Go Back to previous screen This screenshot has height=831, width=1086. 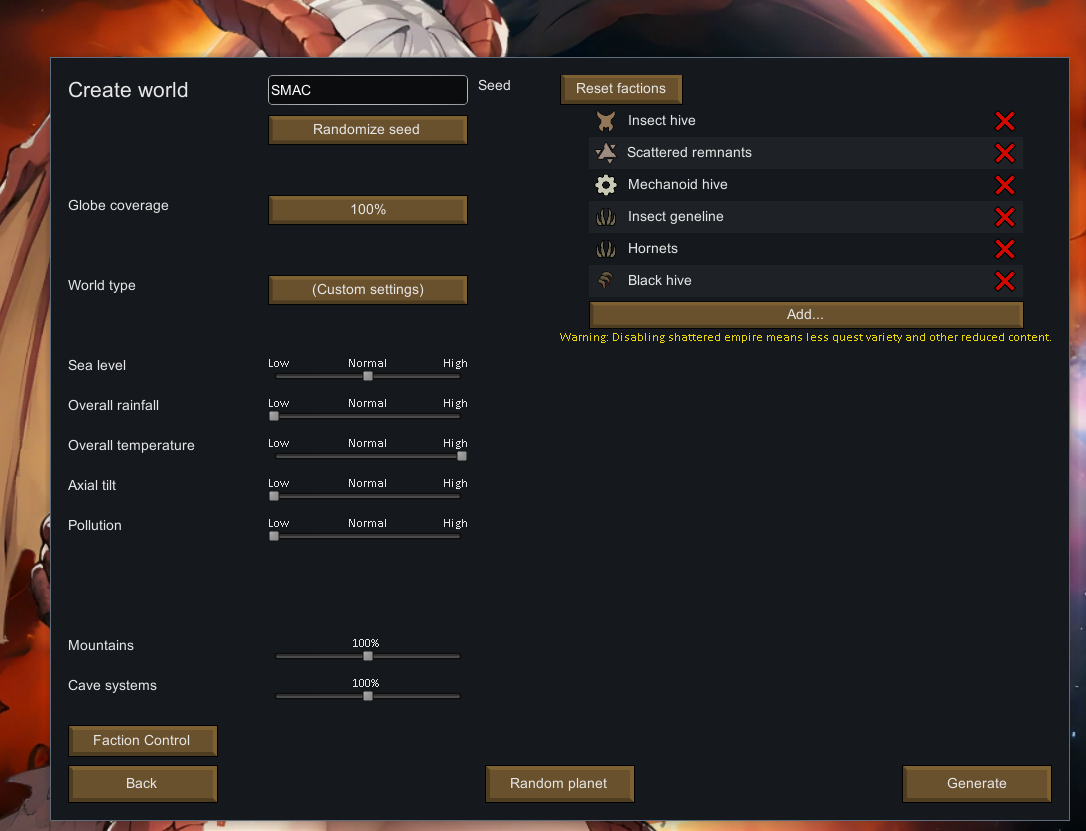click(143, 783)
